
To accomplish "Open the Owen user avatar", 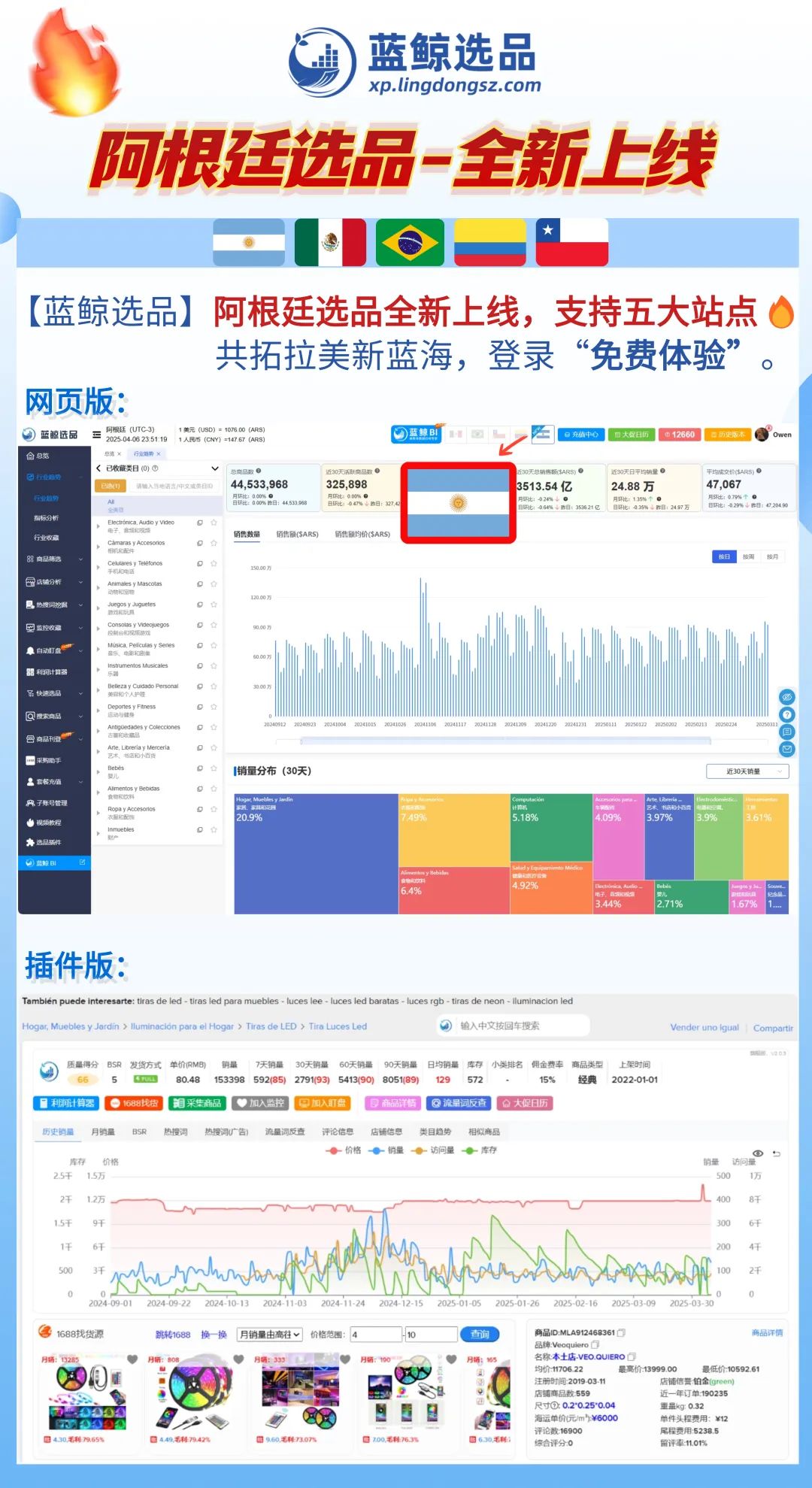I will coord(762,435).
